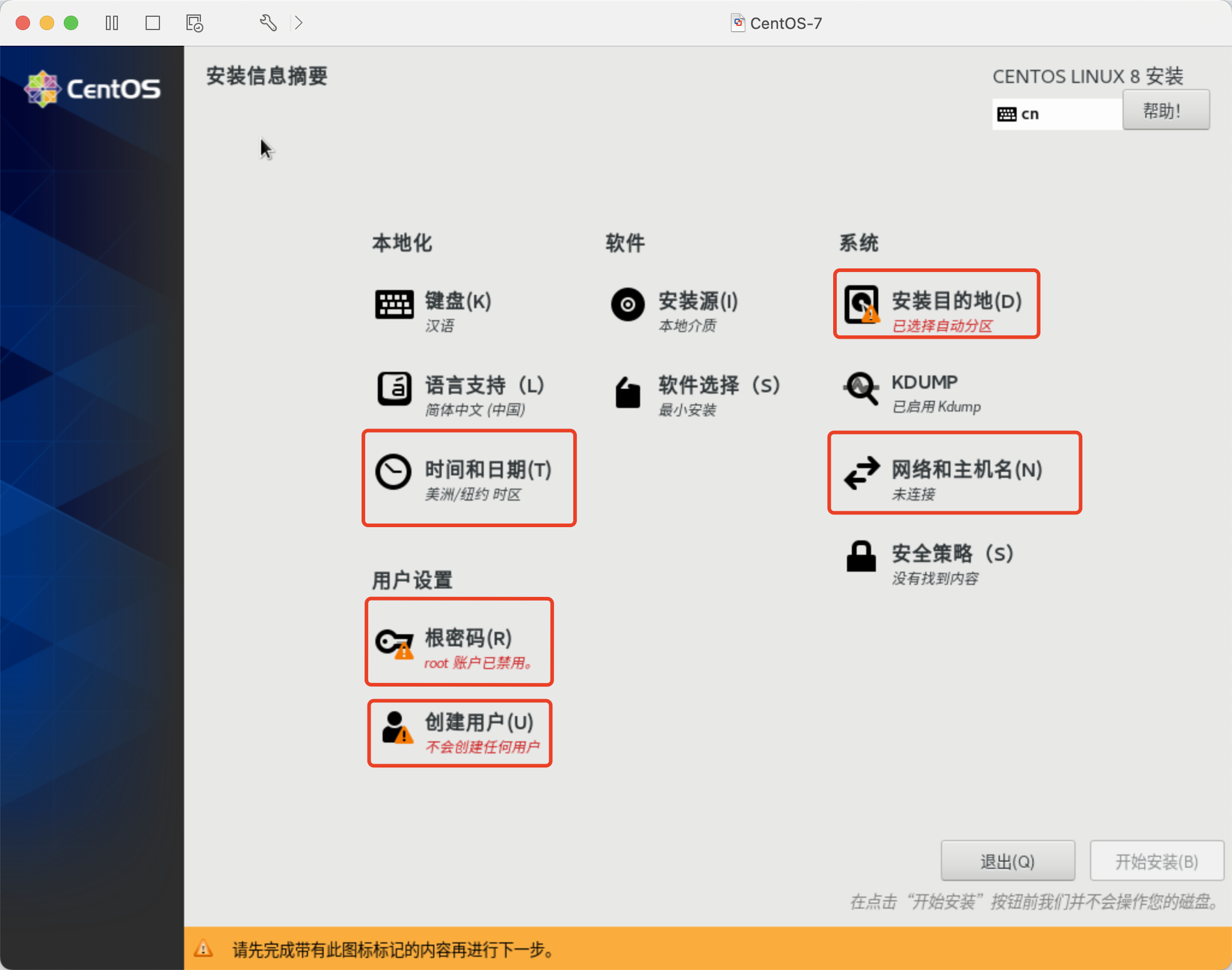Click the warning icon in orange bar
This screenshot has height=970, width=1232.
(x=203, y=949)
